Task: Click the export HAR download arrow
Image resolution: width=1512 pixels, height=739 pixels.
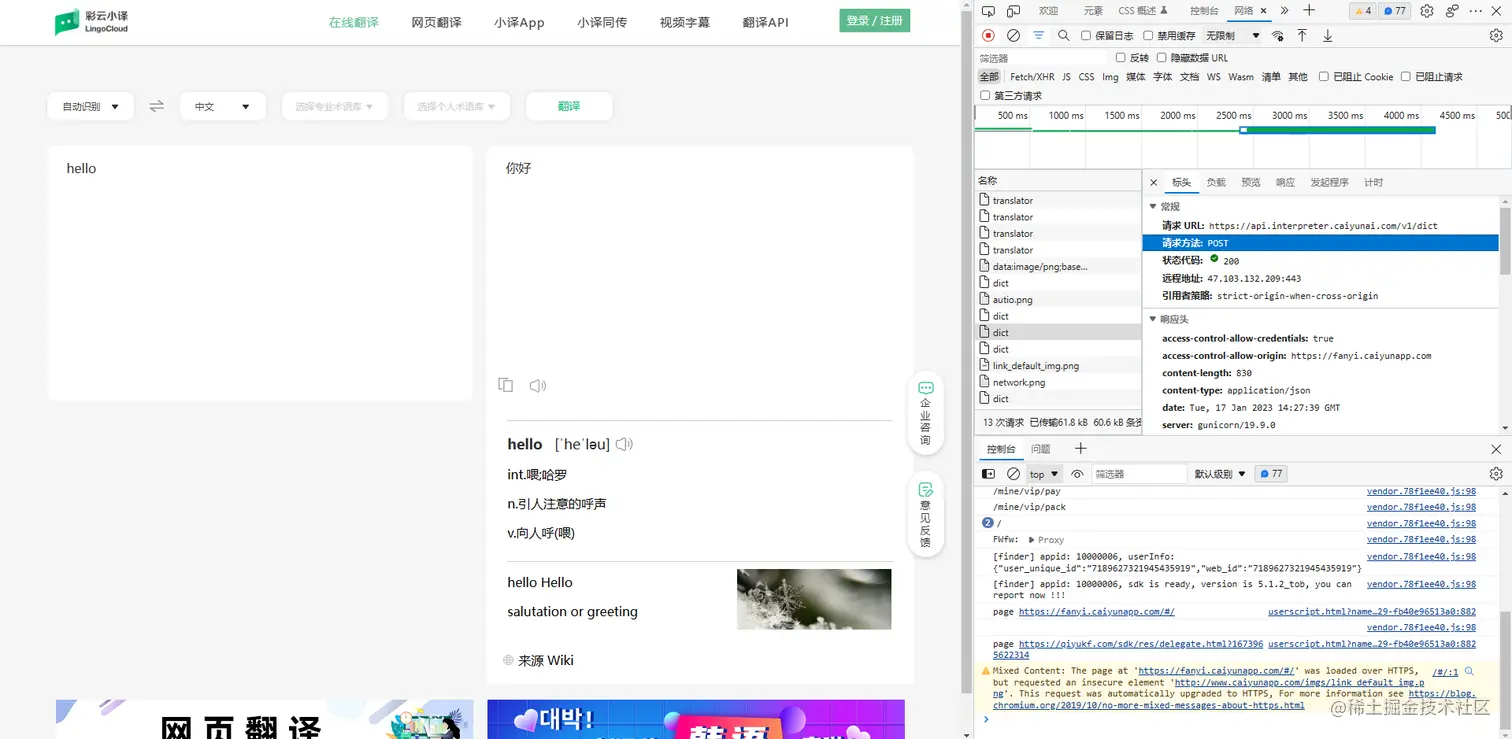Action: coord(1328,36)
